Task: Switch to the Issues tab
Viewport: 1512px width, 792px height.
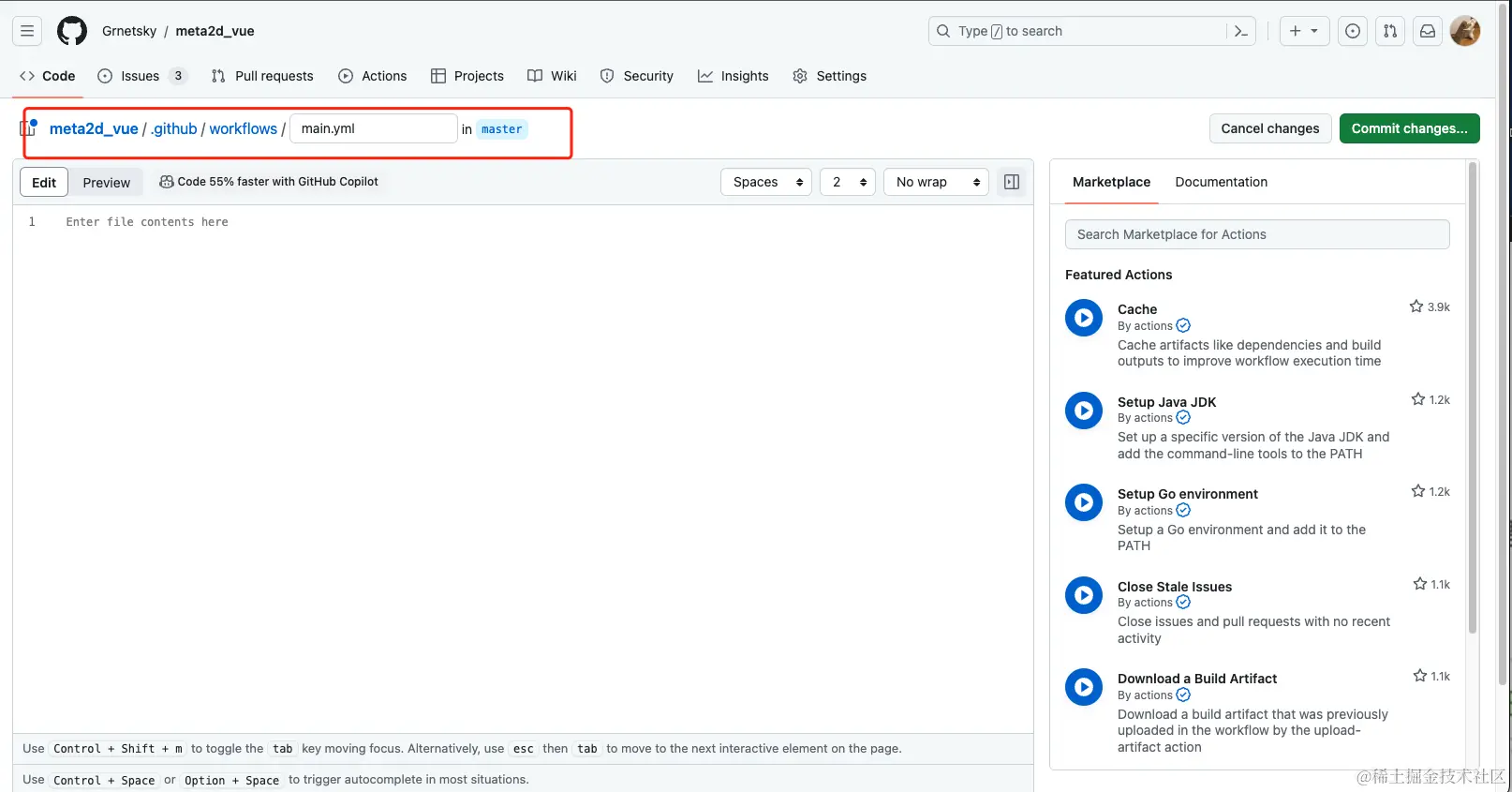Action: click(142, 76)
